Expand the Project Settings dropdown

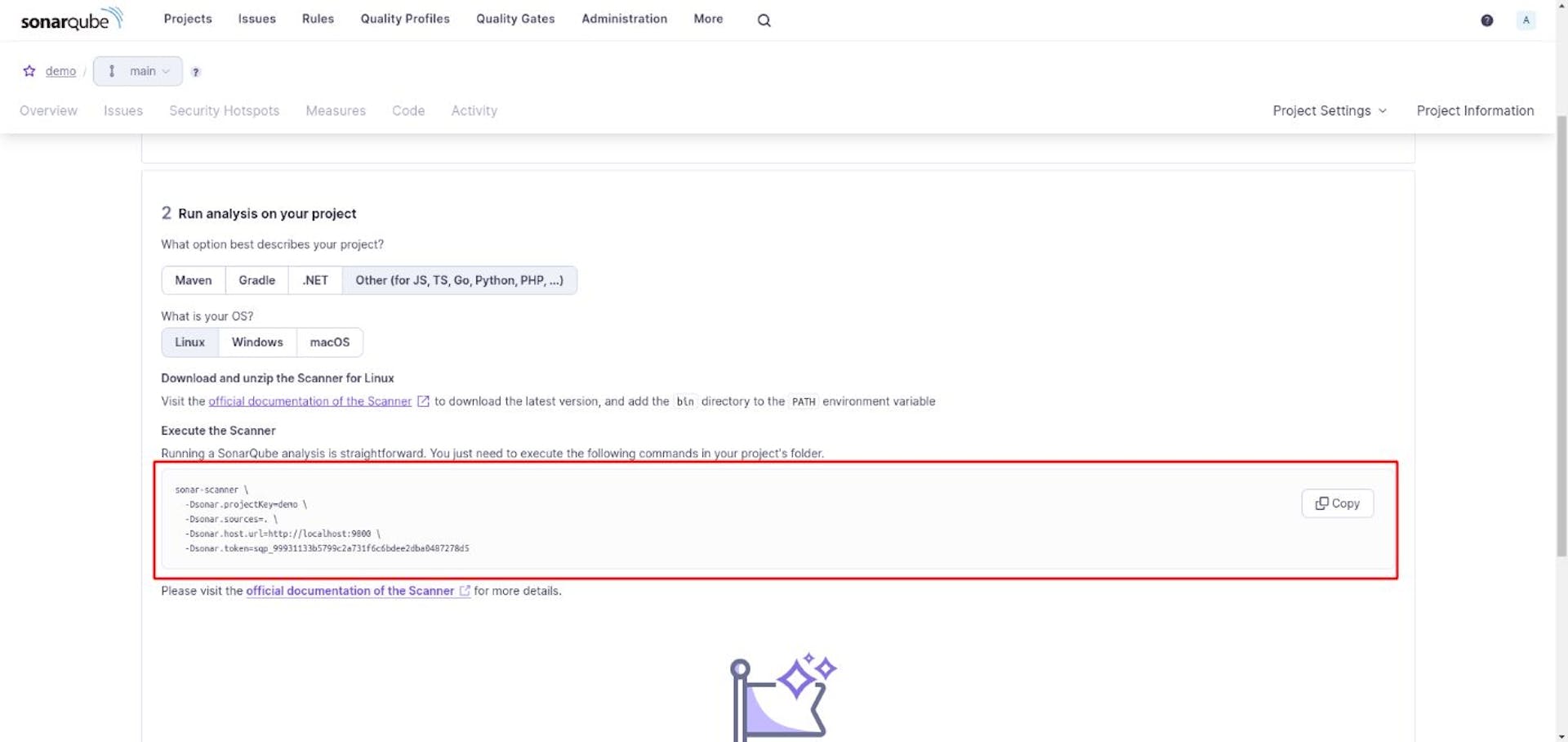click(1329, 110)
